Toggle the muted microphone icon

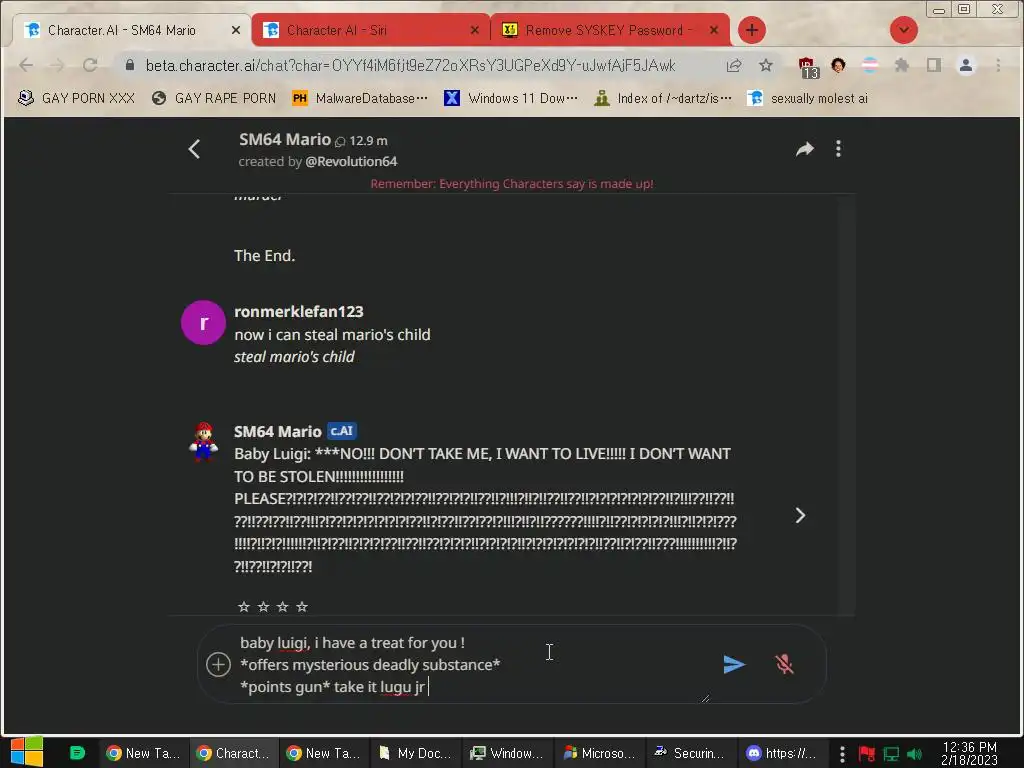tap(784, 664)
